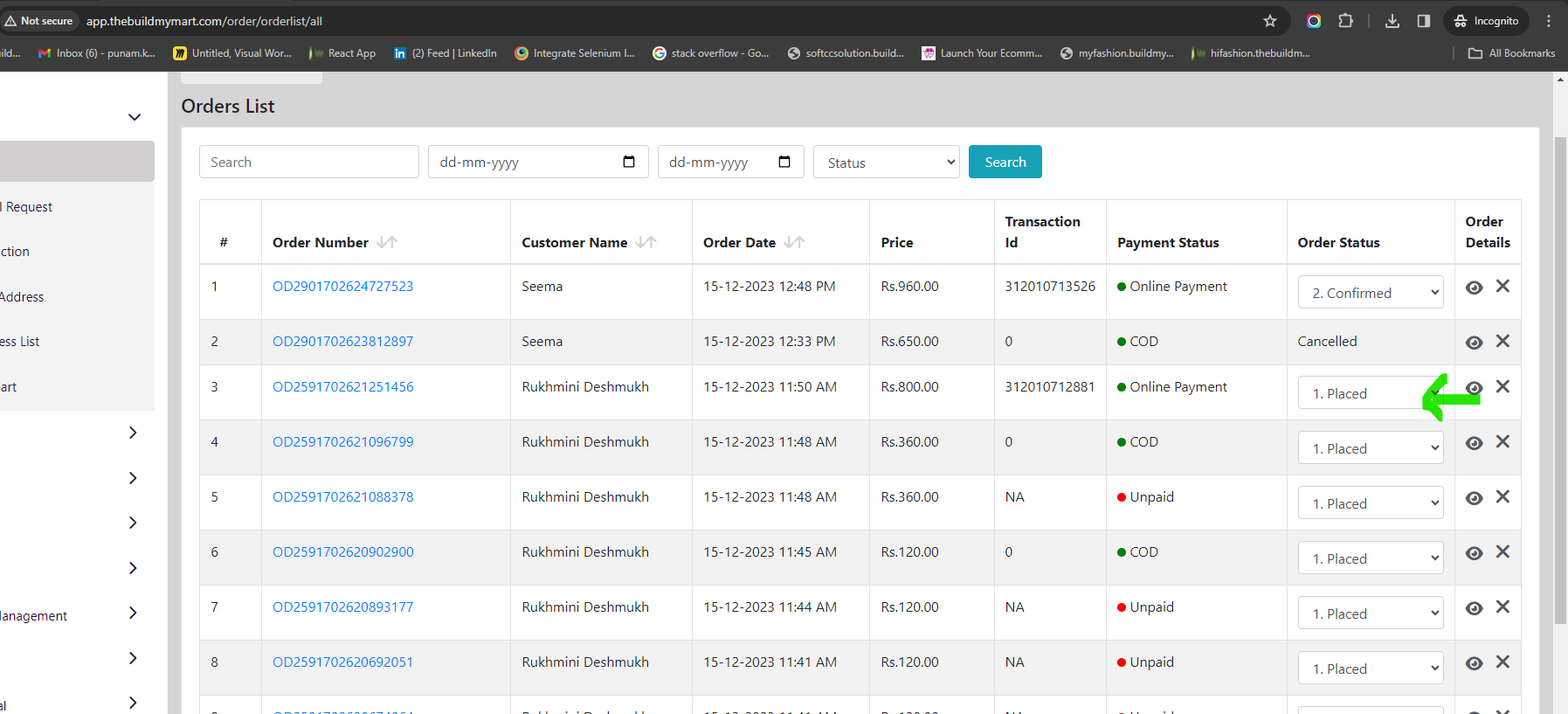Sort by Order Number arrows
Screen dimensions: 1568x714
click(387, 242)
